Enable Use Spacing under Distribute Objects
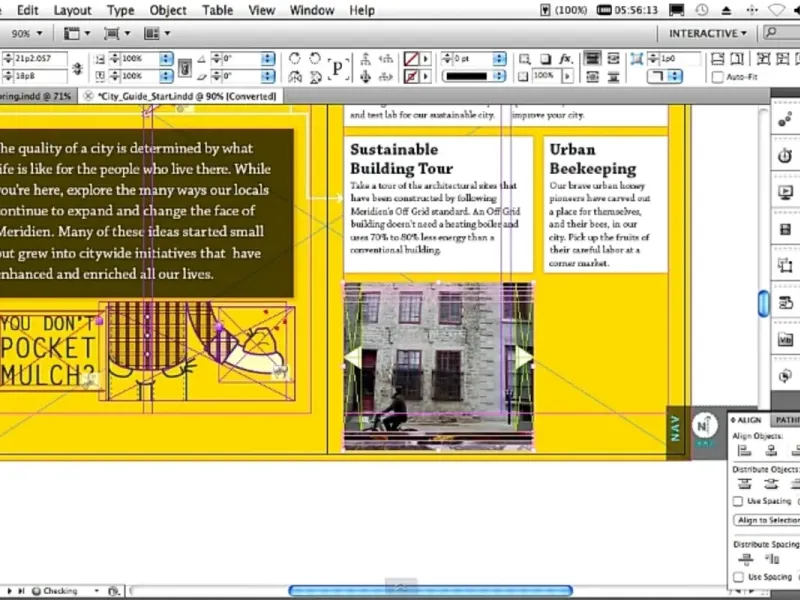 tap(739, 501)
